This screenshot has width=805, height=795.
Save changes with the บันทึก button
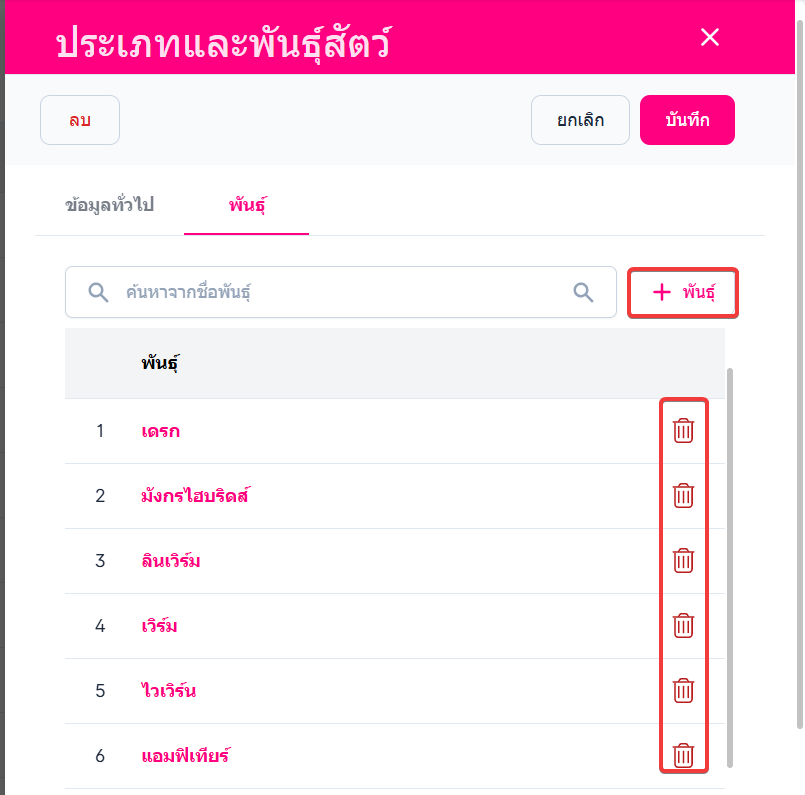tap(687, 120)
